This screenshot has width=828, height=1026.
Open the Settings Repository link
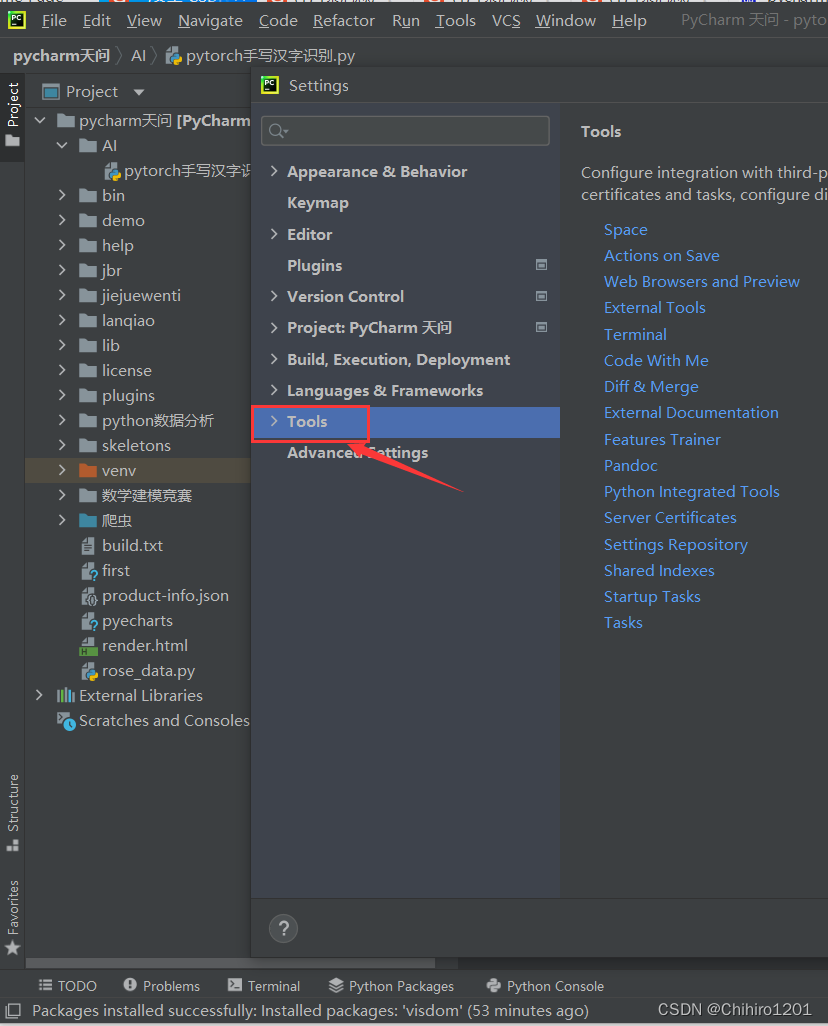point(675,544)
